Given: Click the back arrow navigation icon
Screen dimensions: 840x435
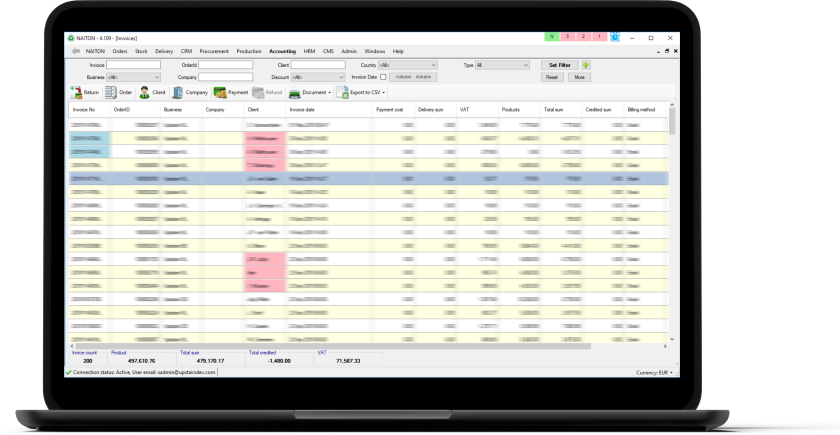Looking at the screenshot, I should (76, 51).
